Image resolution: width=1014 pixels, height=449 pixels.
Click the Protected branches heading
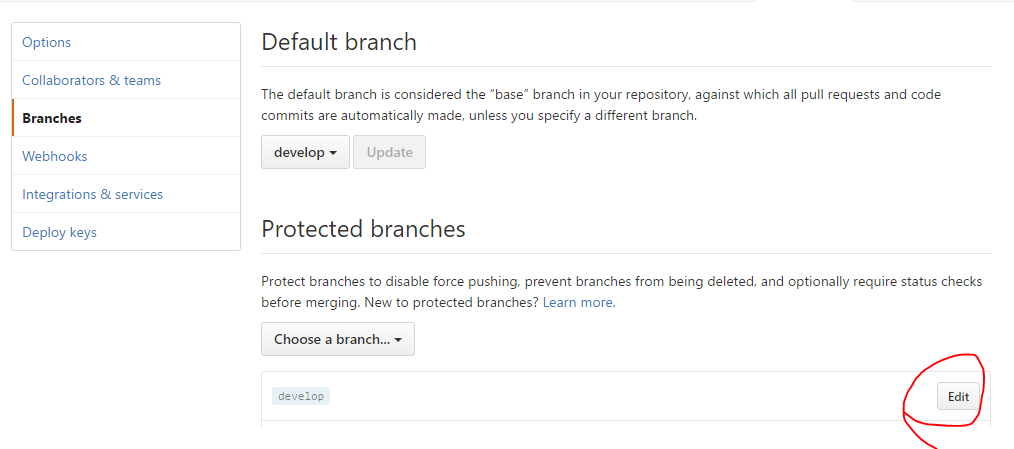(x=363, y=229)
